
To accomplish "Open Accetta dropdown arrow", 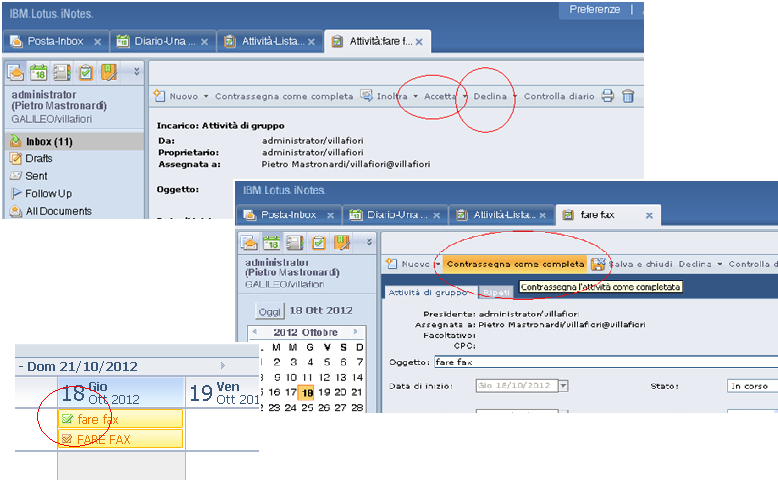I will coord(465,96).
